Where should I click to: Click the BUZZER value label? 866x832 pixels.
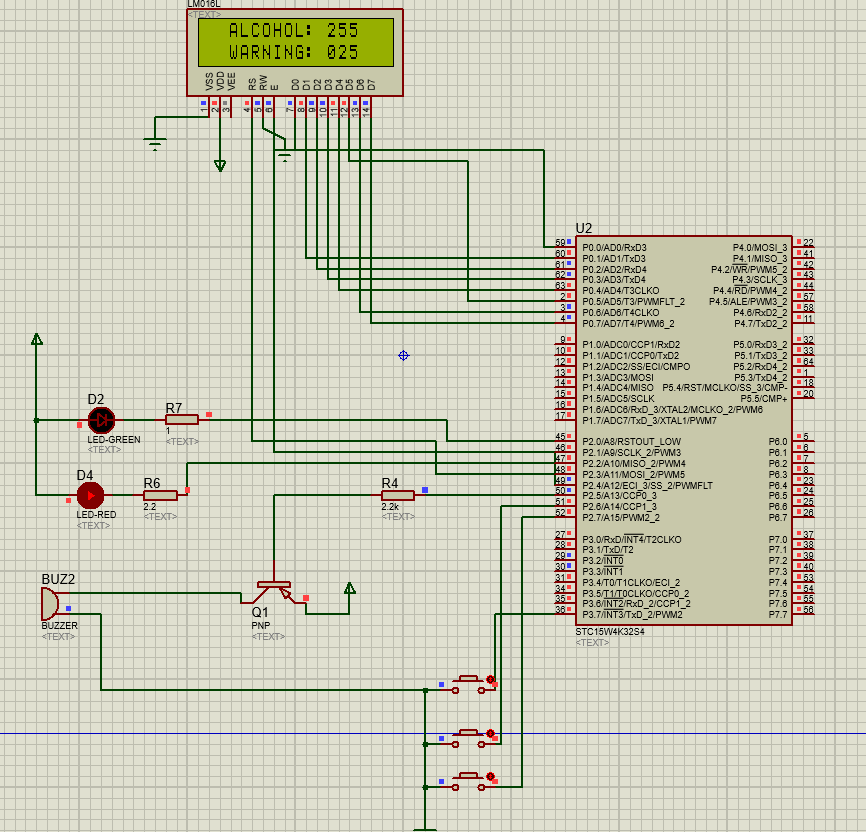pyautogui.click(x=60, y=625)
